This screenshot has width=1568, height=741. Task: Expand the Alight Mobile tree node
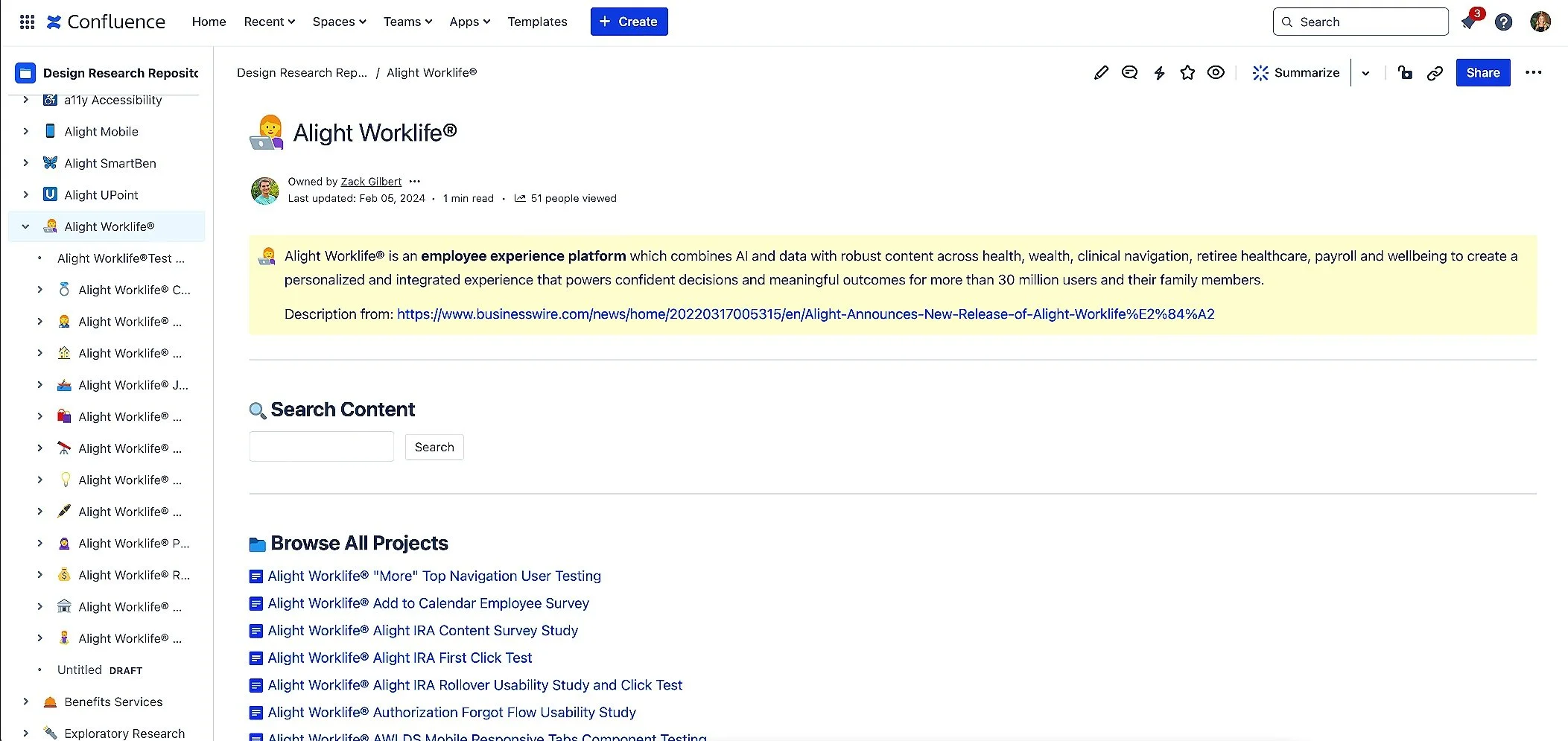tap(26, 131)
